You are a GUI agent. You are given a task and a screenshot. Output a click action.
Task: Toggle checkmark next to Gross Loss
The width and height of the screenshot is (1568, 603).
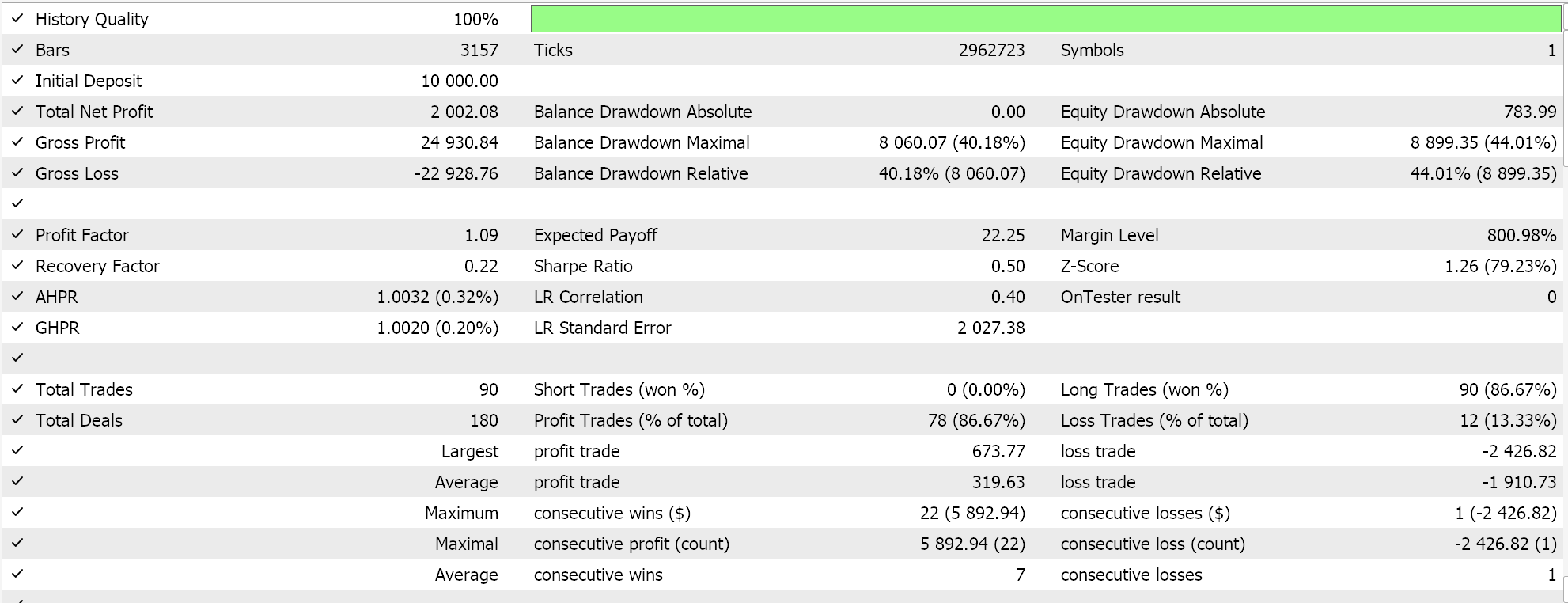click(x=17, y=173)
